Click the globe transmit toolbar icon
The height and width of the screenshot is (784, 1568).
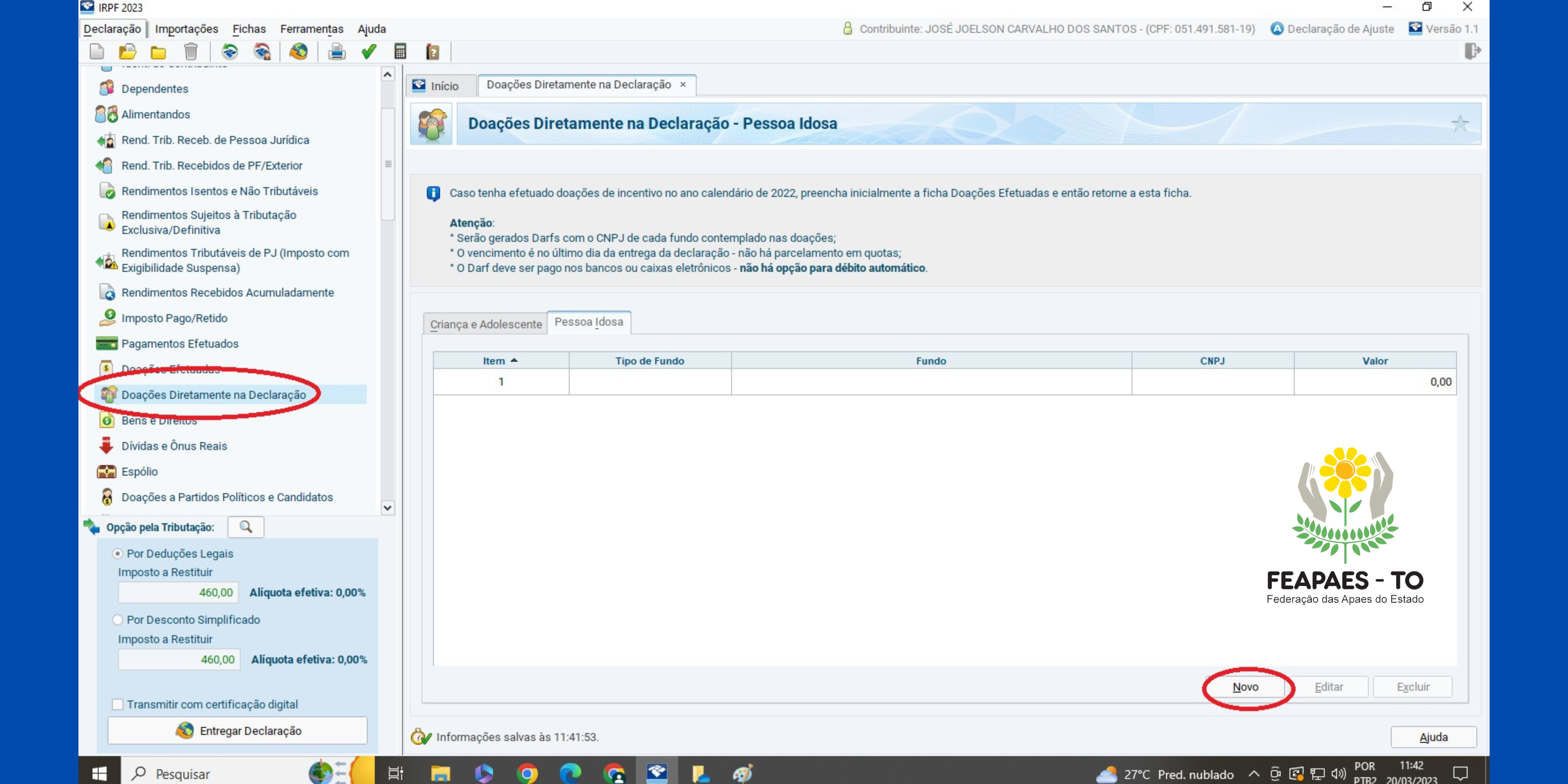click(298, 52)
